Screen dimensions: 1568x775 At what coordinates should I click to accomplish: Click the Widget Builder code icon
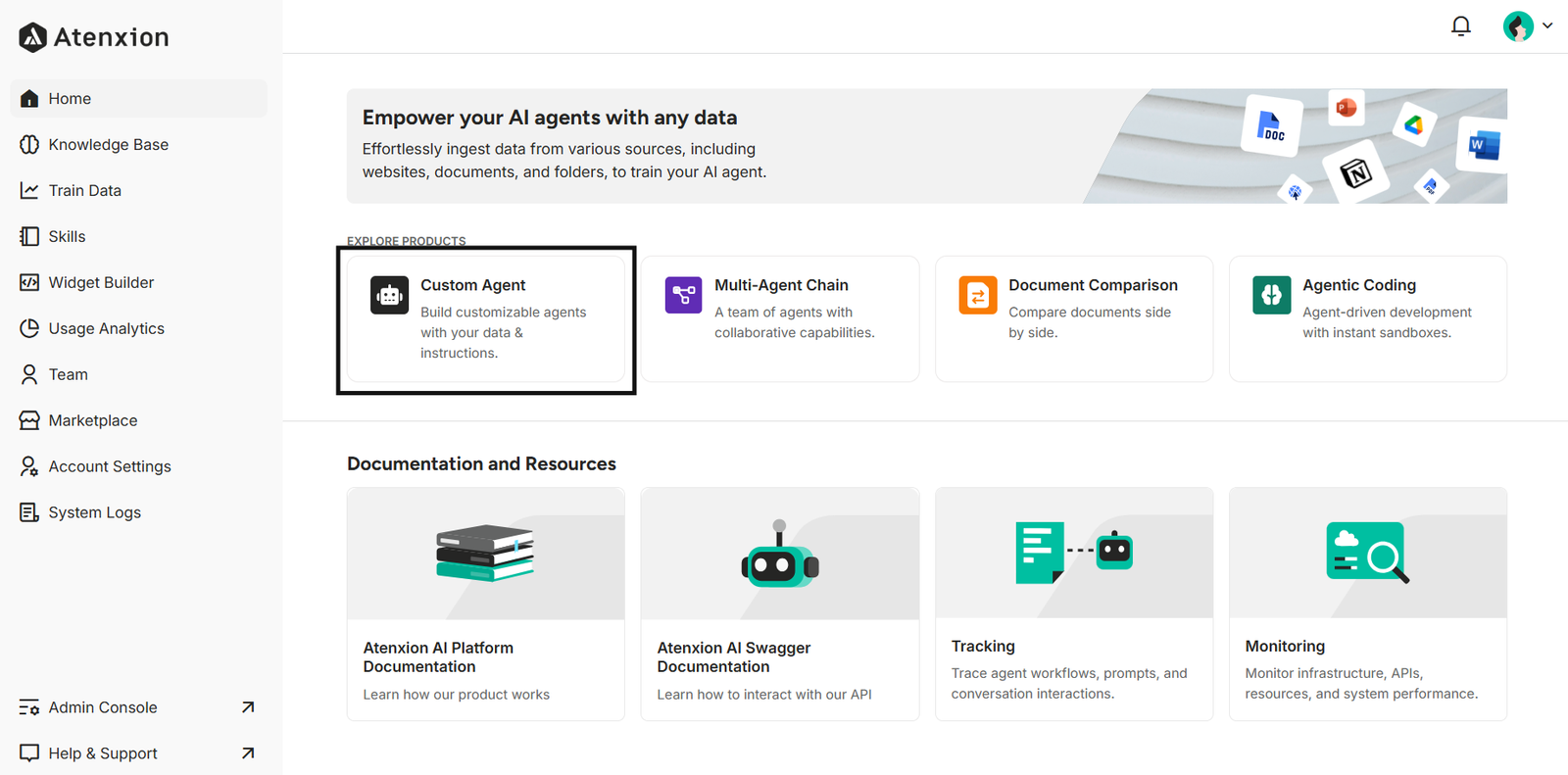tap(29, 282)
